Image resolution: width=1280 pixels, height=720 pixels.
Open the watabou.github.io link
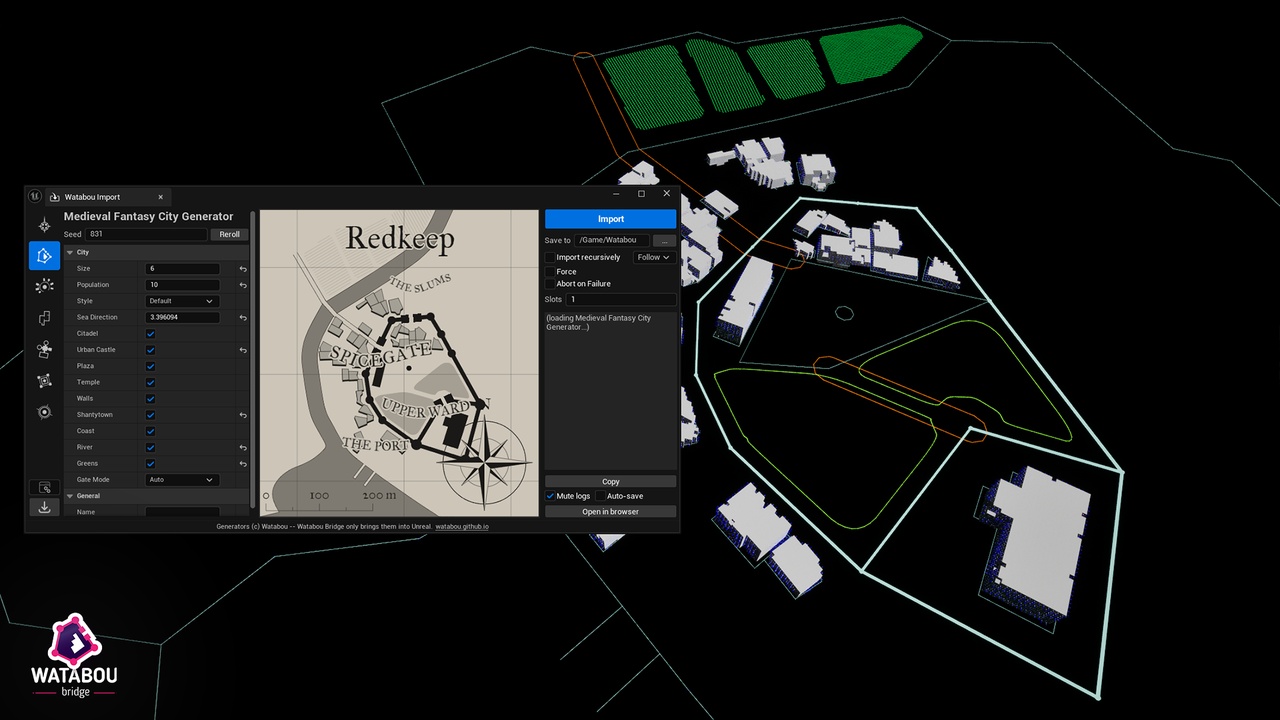[x=462, y=526]
